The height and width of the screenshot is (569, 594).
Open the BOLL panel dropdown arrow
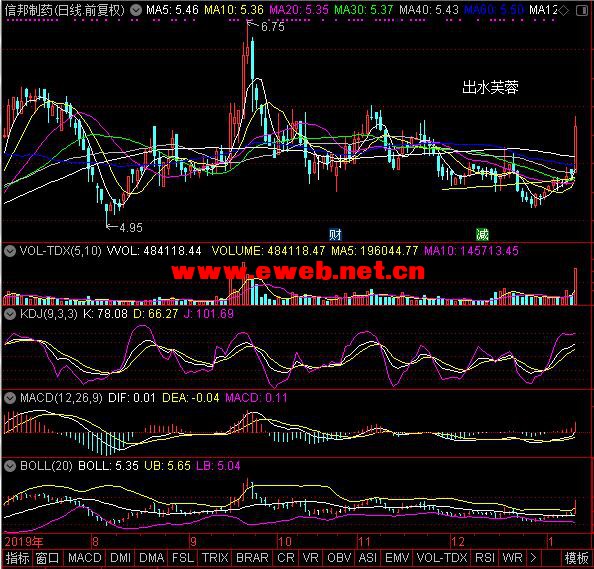click(10, 466)
